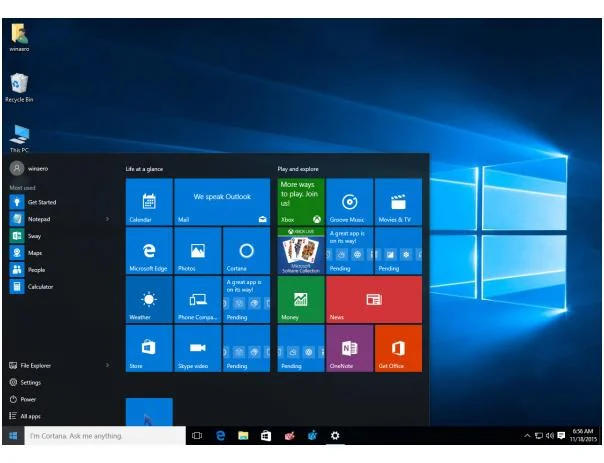This screenshot has height=463, width=604.
Task: Click the Pending tile below Groove Music
Action: coord(349,250)
